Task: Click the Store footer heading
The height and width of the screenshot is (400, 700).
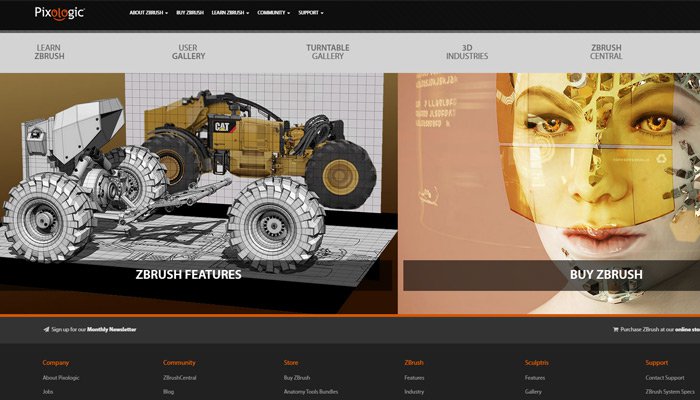Action: [291, 362]
